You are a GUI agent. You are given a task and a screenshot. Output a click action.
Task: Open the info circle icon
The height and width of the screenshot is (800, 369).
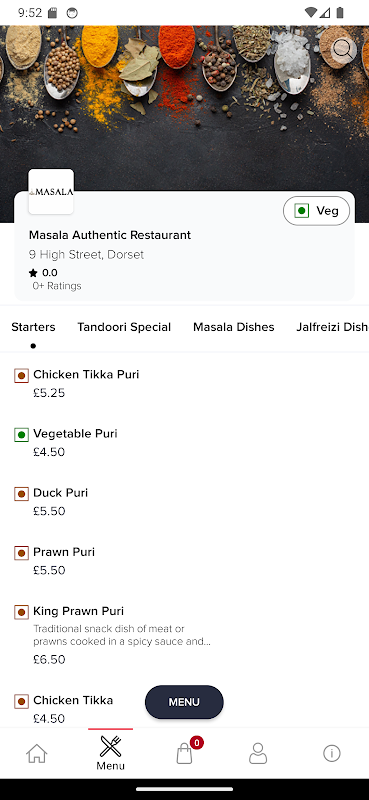tap(332, 753)
